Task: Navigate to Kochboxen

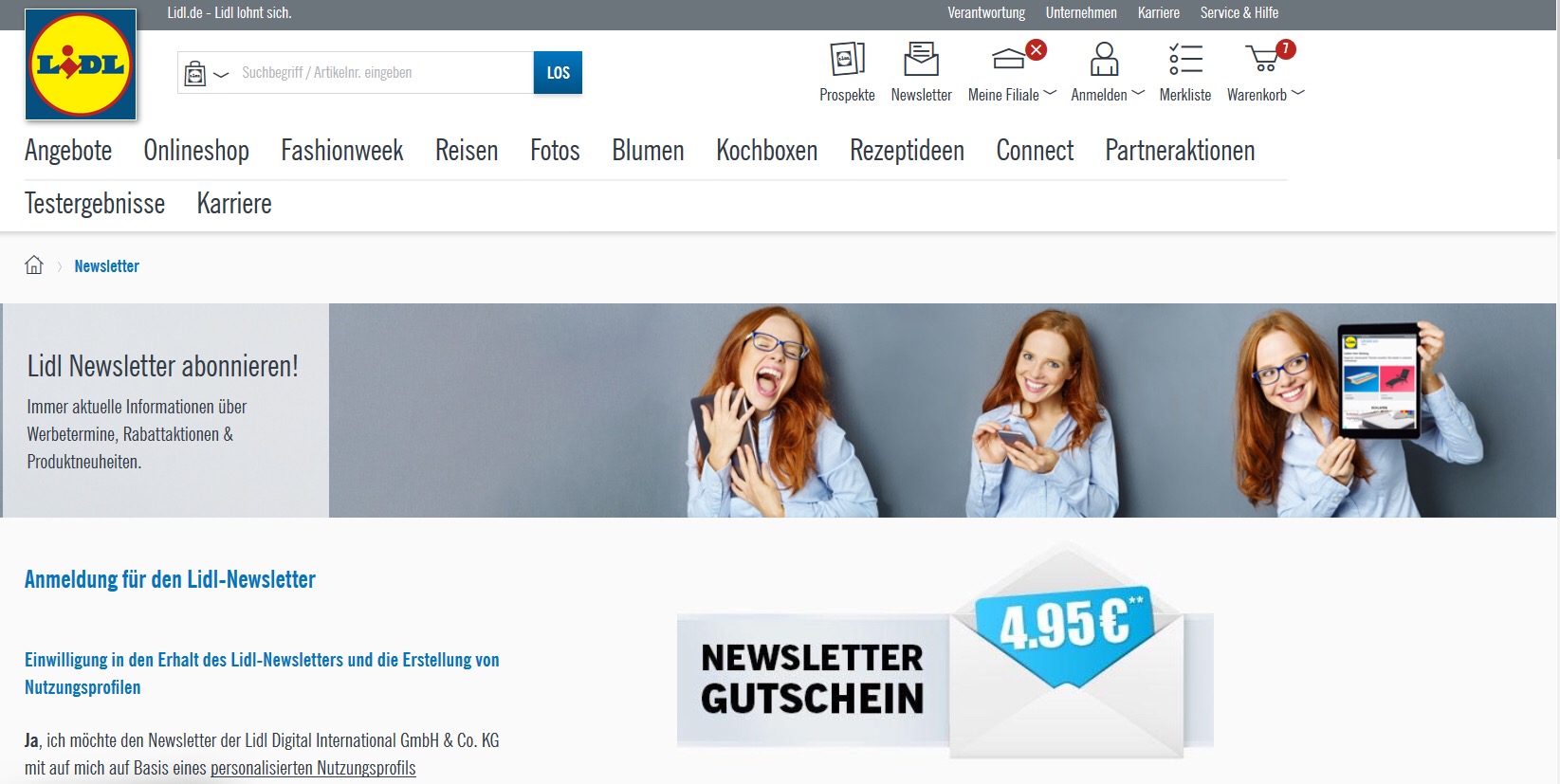Action: (767, 151)
